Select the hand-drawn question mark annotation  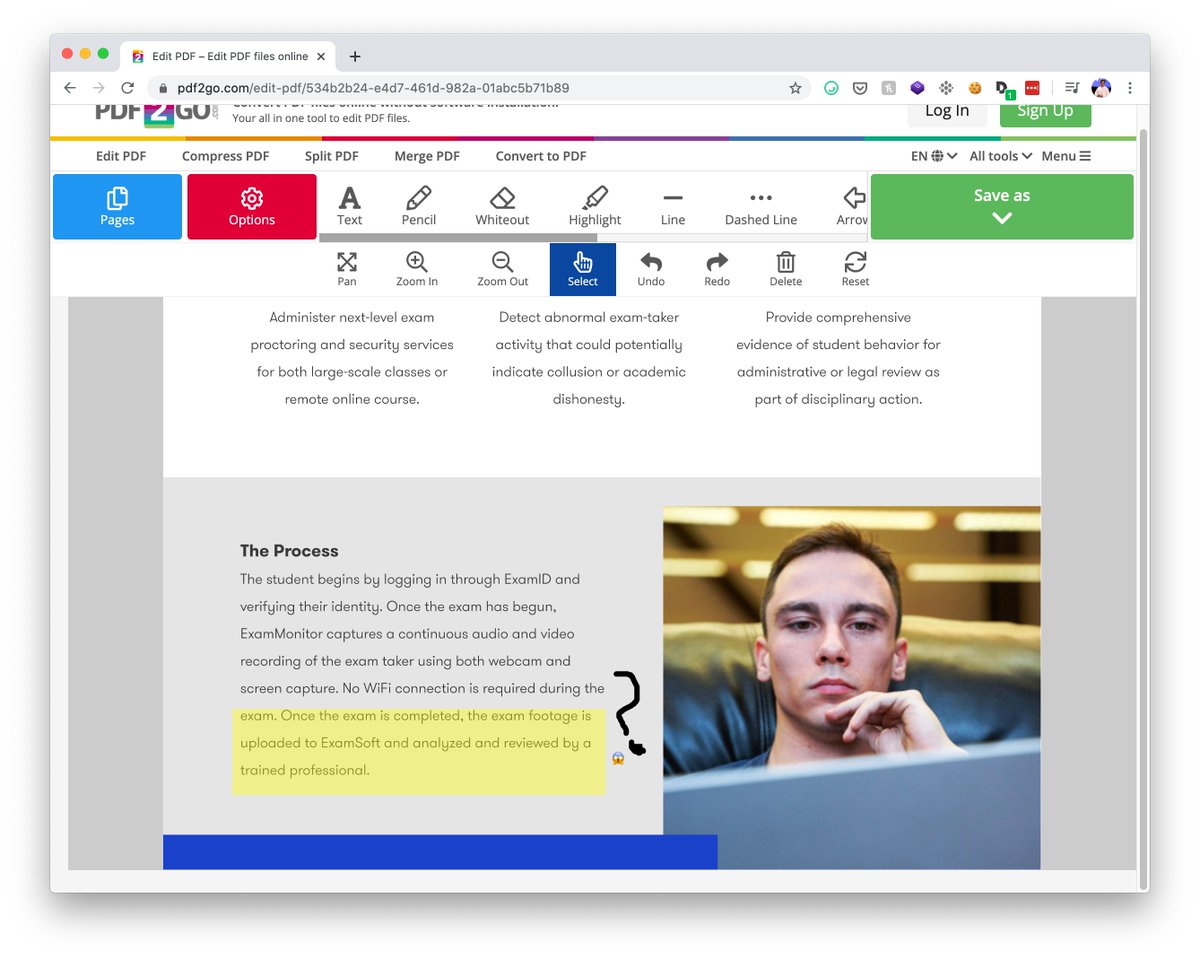click(x=628, y=712)
